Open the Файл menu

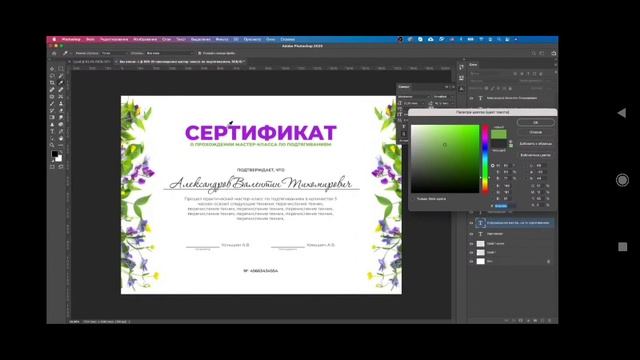[90, 39]
